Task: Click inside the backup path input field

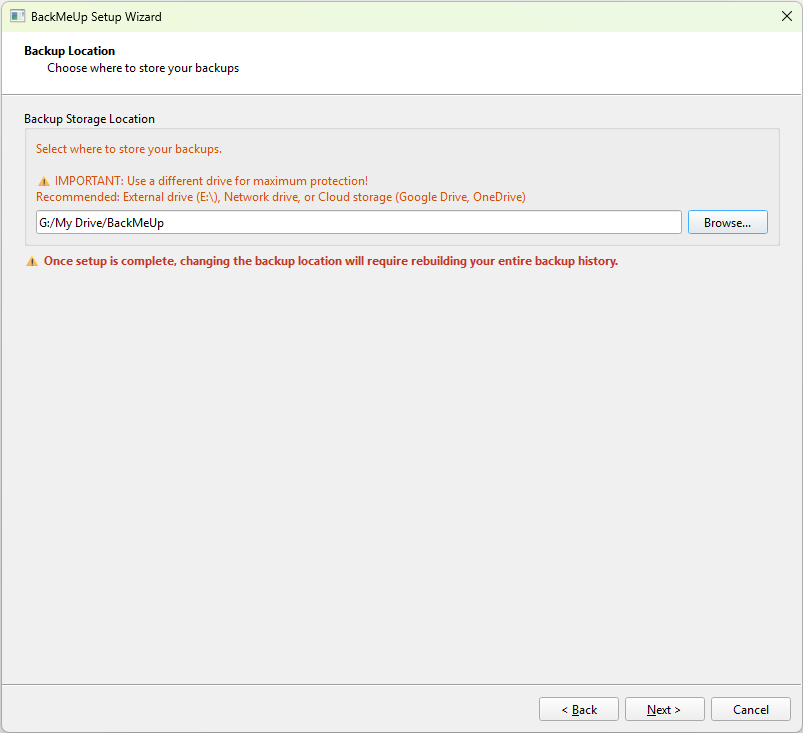Action: 358,222
